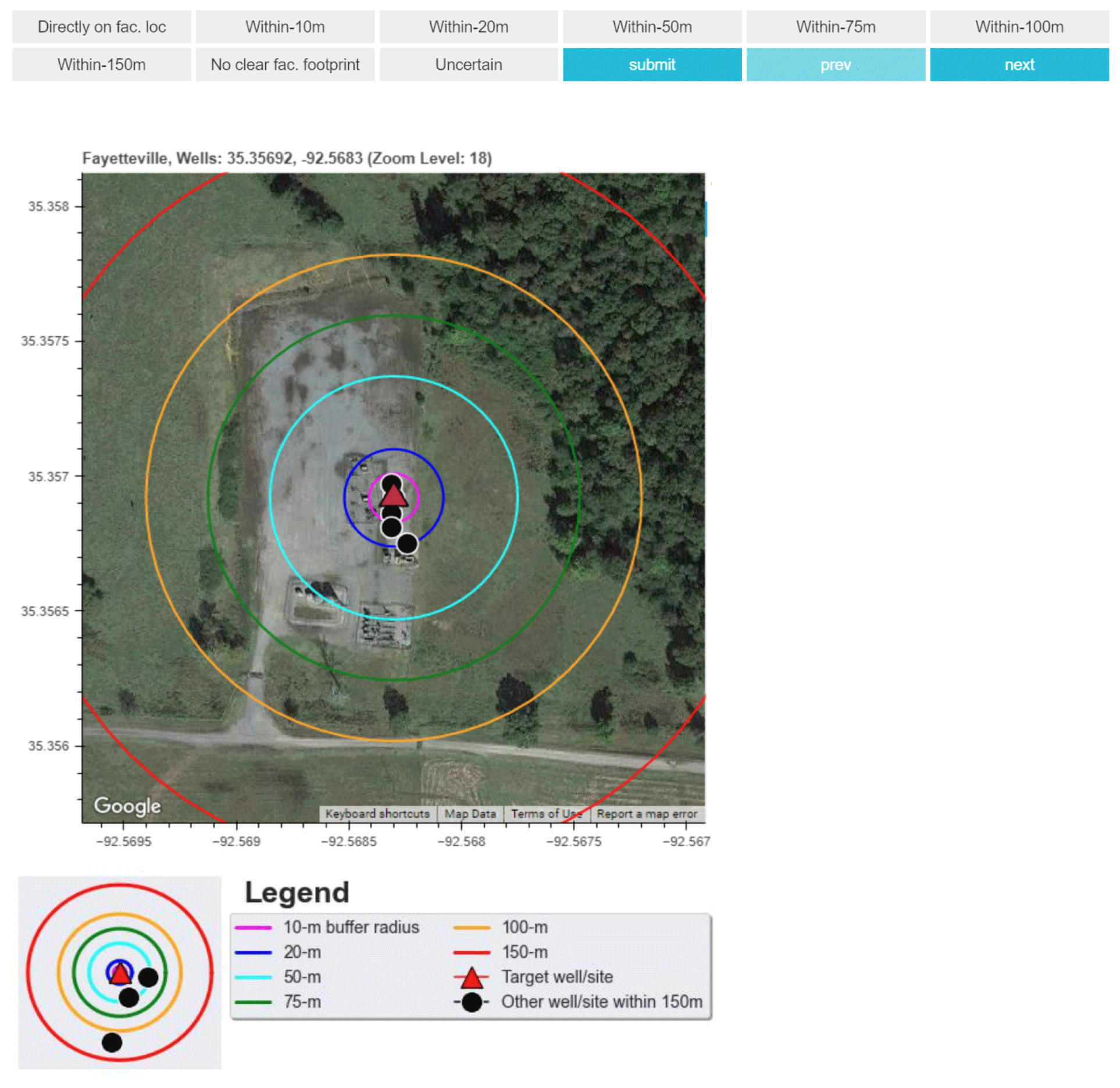Select Within-100m distance option

(1019, 27)
